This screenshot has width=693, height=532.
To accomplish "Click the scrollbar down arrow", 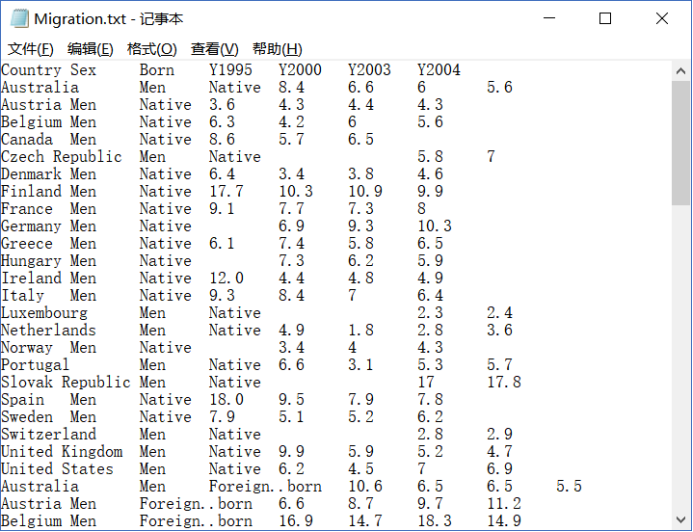I will point(681,519).
